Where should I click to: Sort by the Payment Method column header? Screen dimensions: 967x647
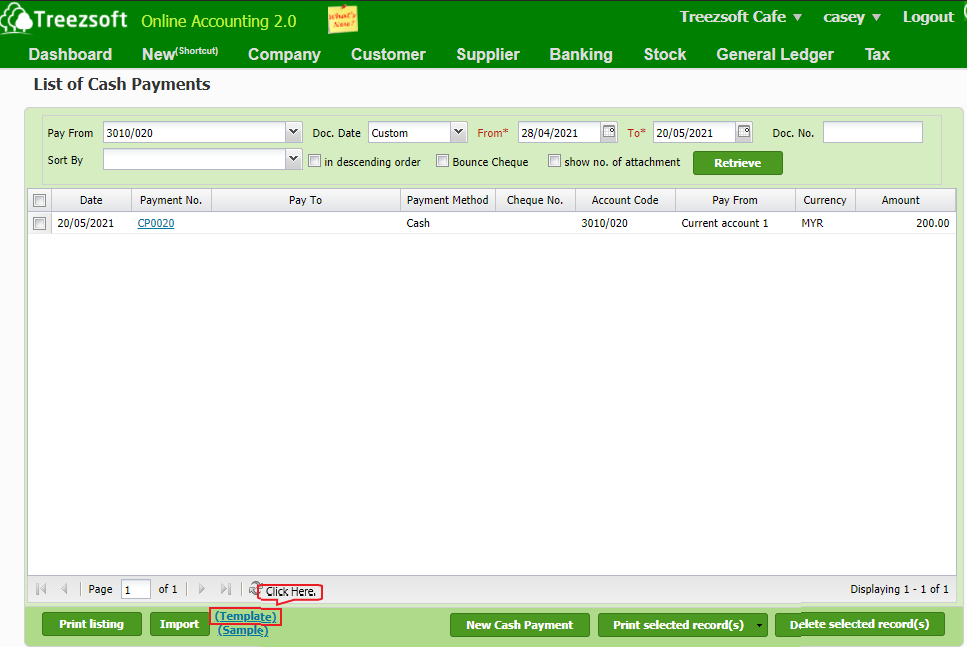pyautogui.click(x=448, y=200)
